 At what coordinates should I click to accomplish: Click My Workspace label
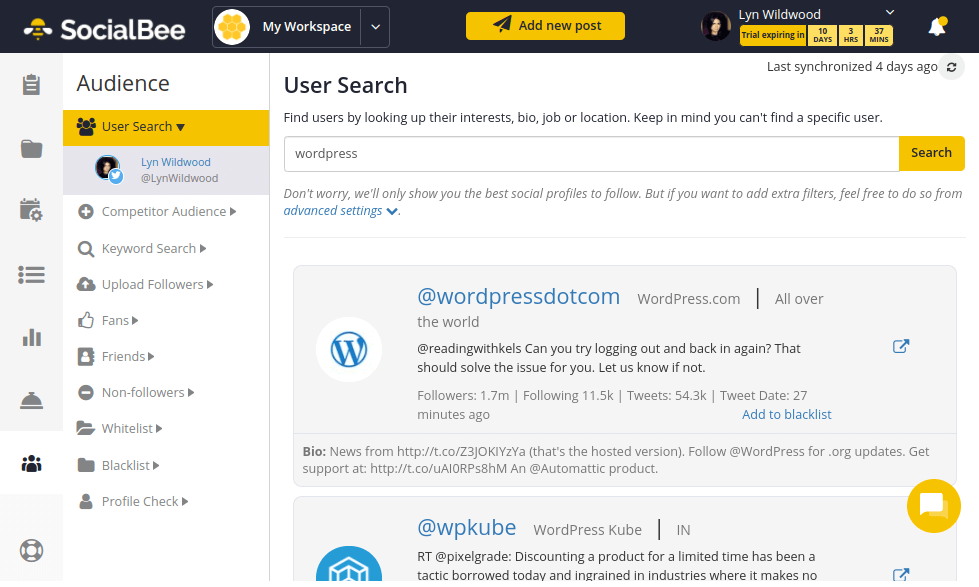point(307,27)
